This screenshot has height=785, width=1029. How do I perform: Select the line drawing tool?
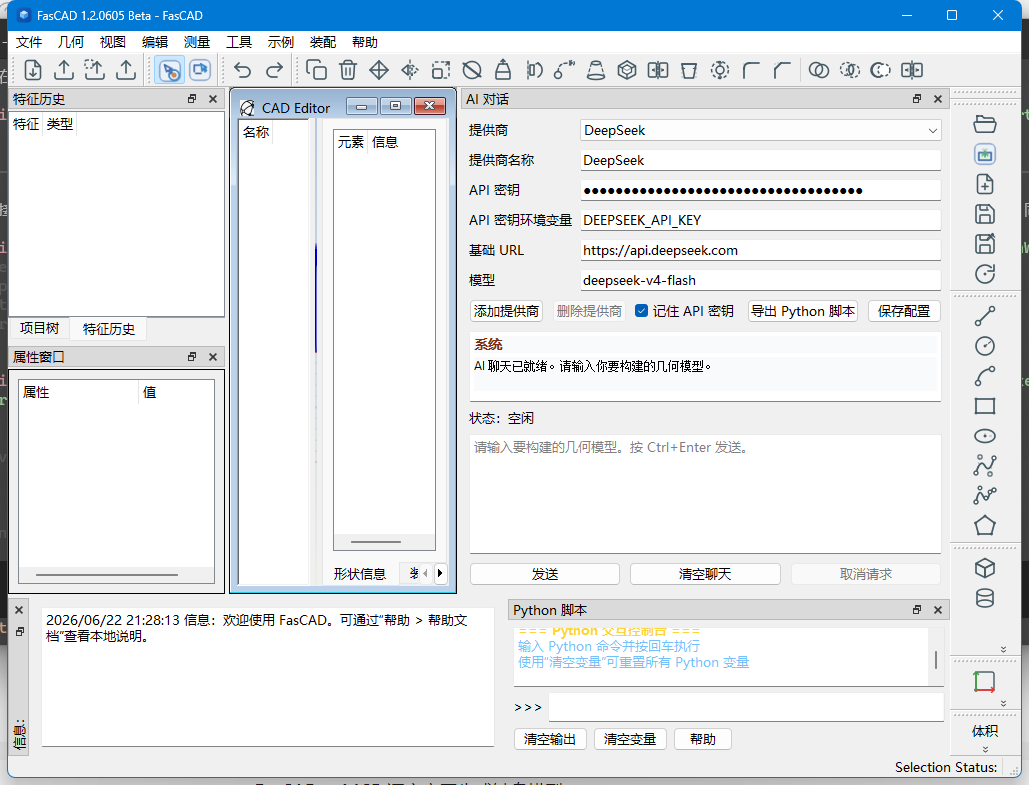[984, 316]
